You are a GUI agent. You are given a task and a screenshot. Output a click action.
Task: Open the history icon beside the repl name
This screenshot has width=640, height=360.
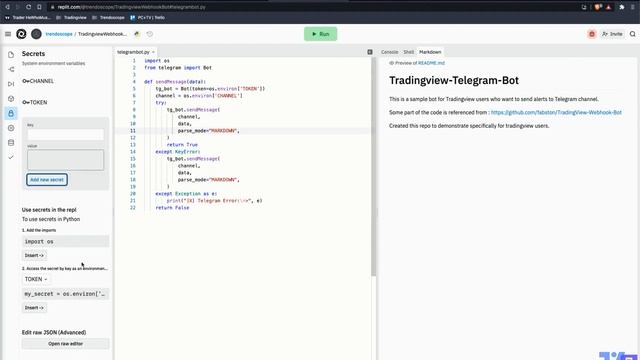point(150,34)
